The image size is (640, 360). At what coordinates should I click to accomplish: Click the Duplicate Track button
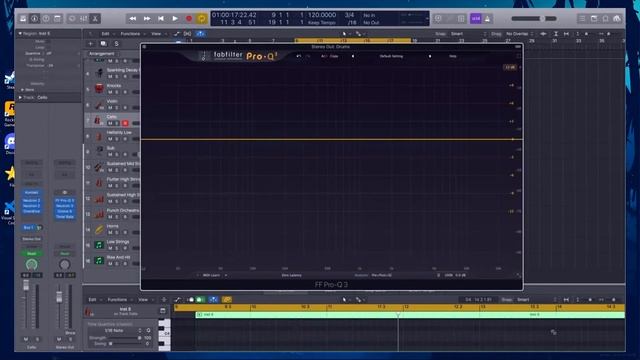pos(103,44)
